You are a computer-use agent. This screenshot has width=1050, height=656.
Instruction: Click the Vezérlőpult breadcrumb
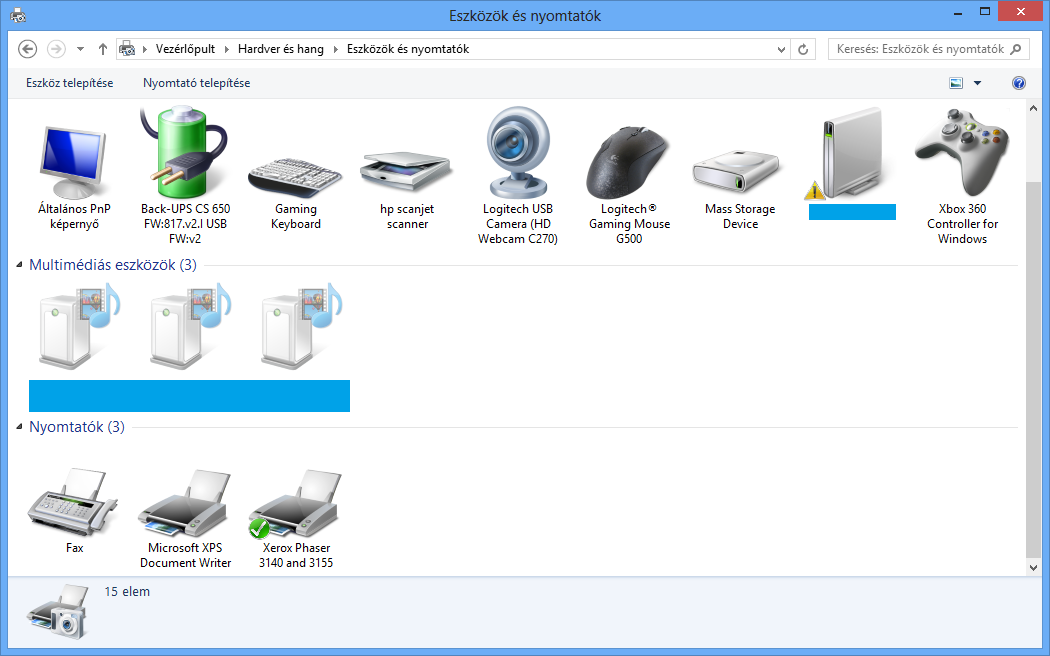pyautogui.click(x=185, y=49)
